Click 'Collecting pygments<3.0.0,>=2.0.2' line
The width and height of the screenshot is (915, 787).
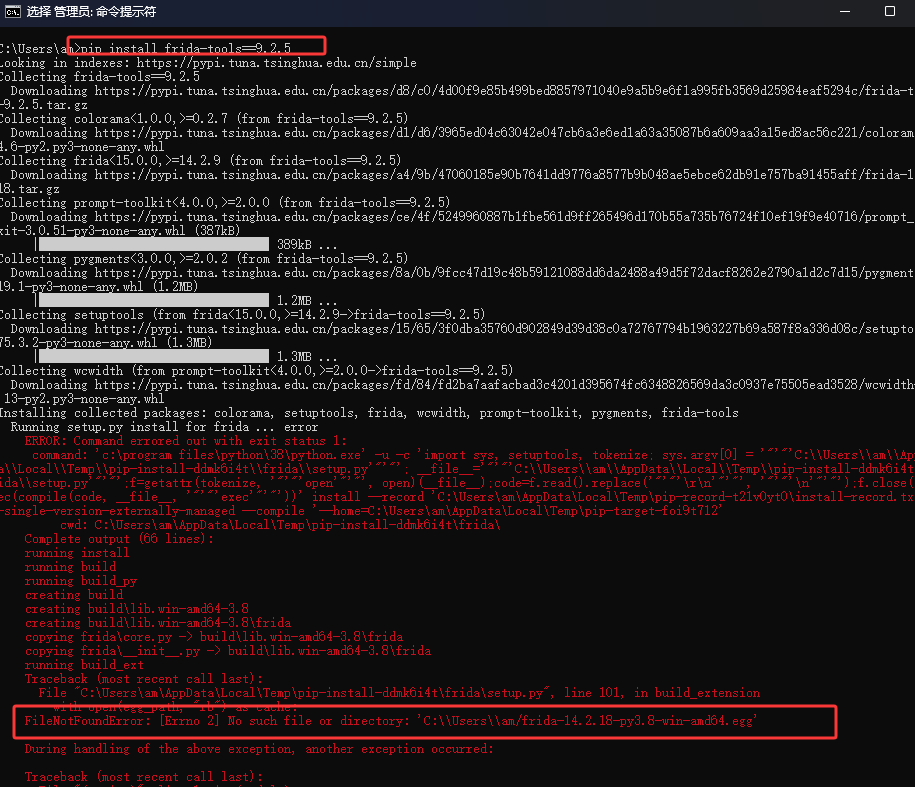click(x=204, y=258)
